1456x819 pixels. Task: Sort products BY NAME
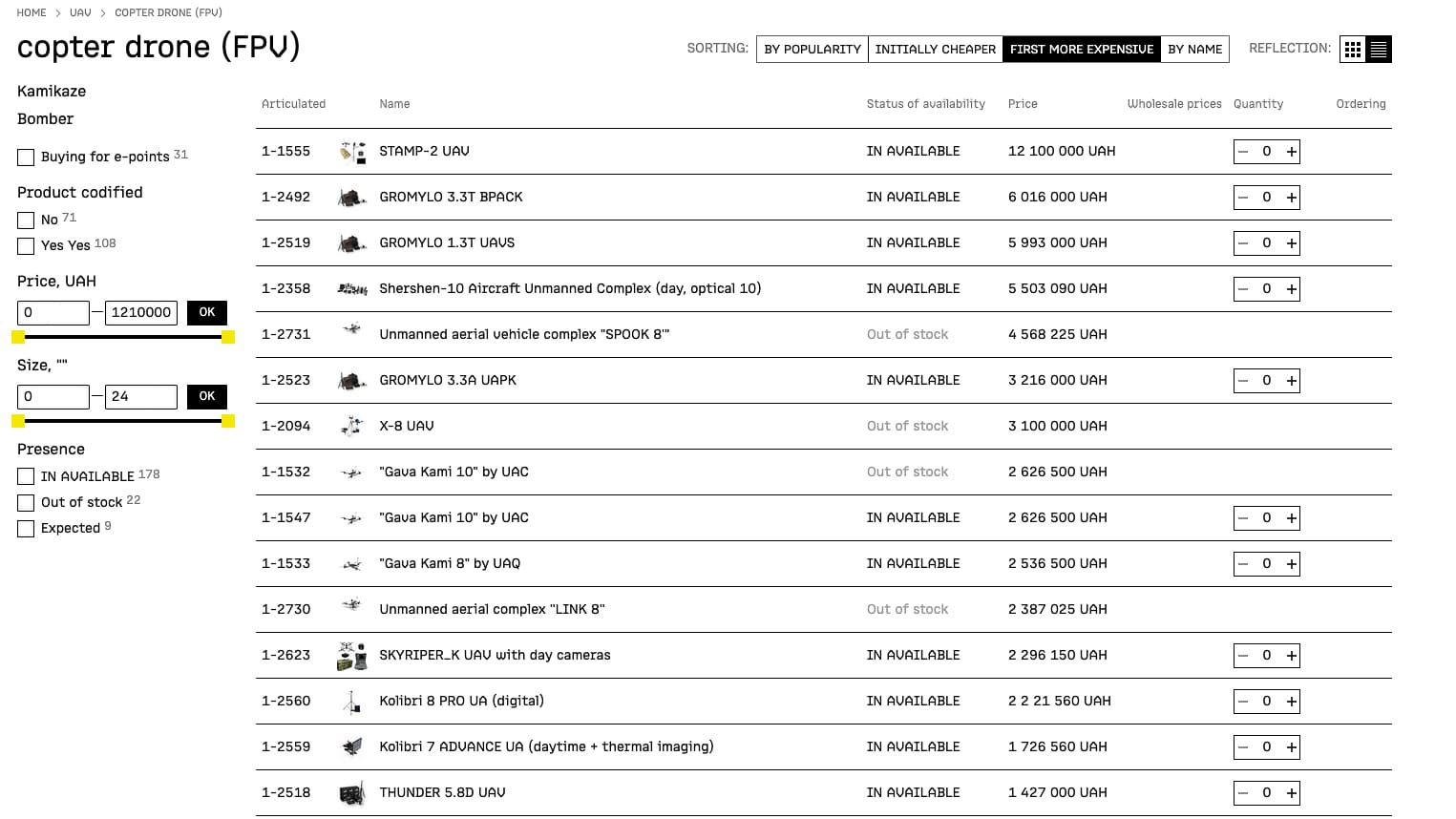click(x=1194, y=50)
